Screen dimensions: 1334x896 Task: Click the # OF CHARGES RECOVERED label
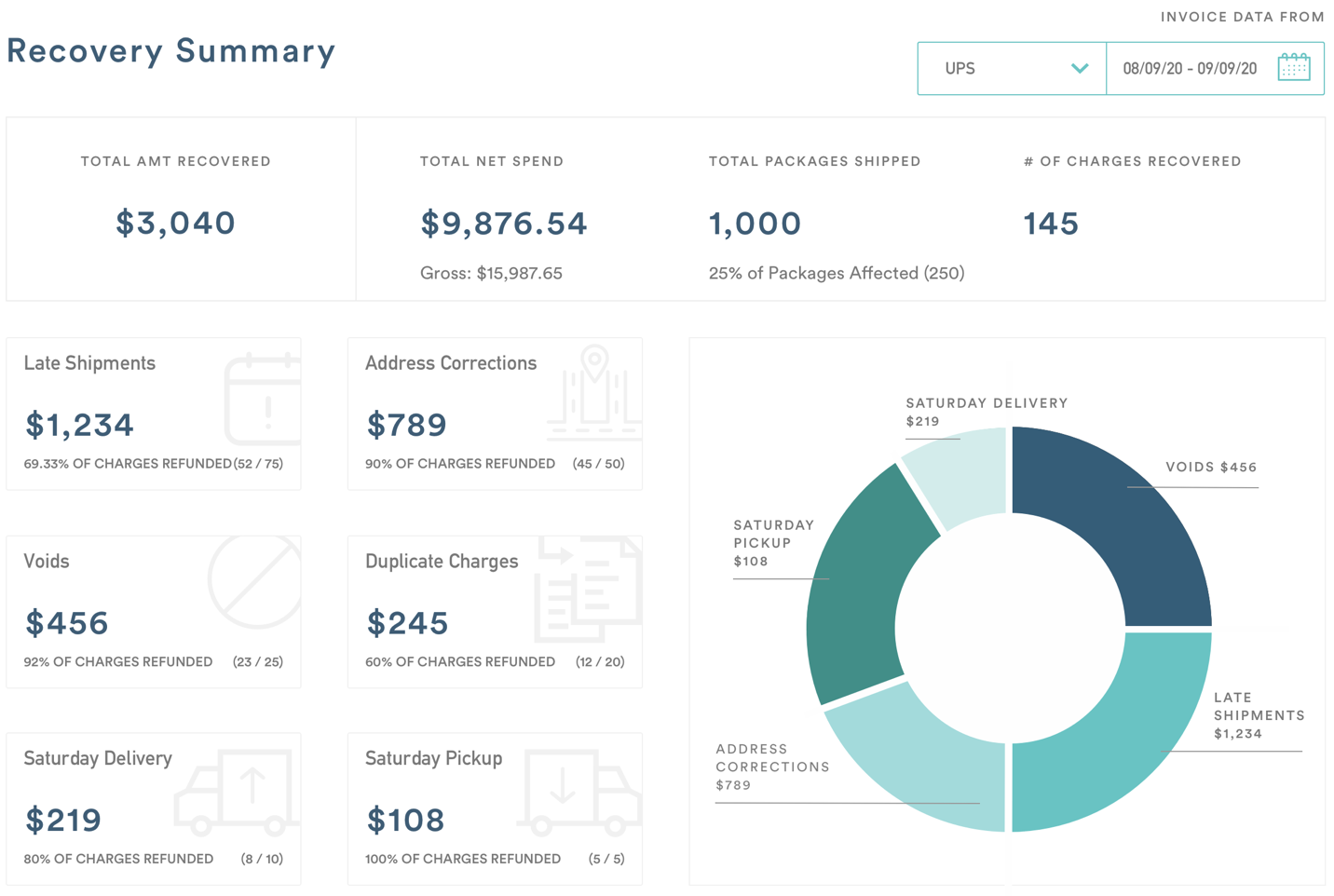[1132, 161]
